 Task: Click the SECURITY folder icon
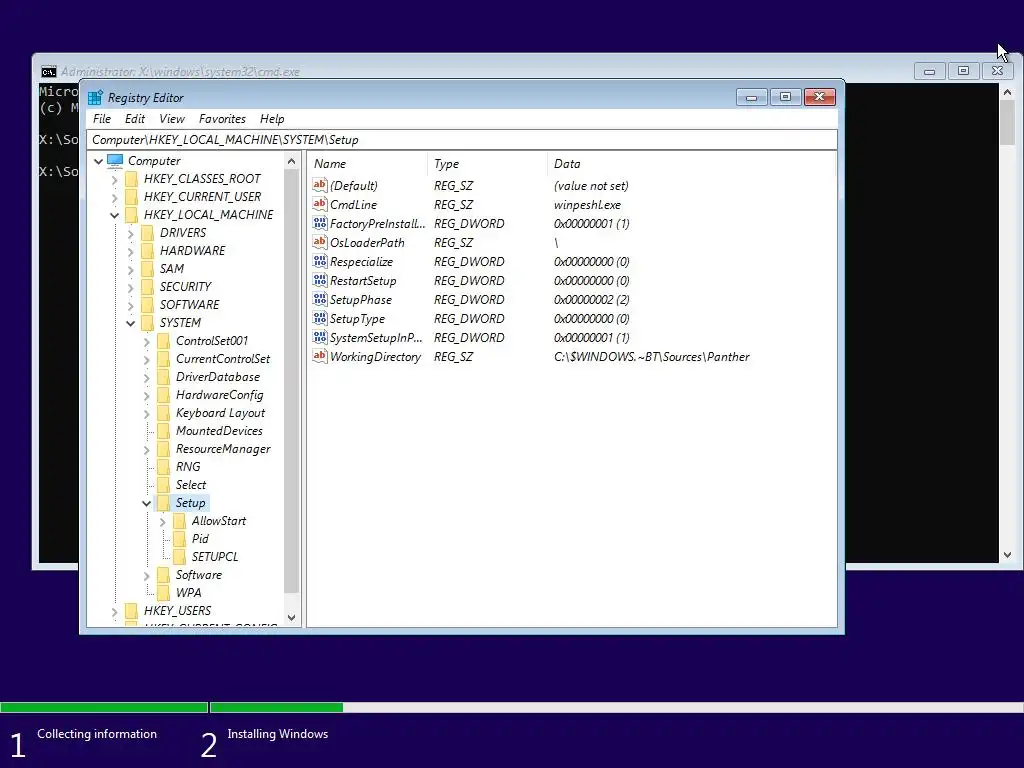[x=148, y=287]
